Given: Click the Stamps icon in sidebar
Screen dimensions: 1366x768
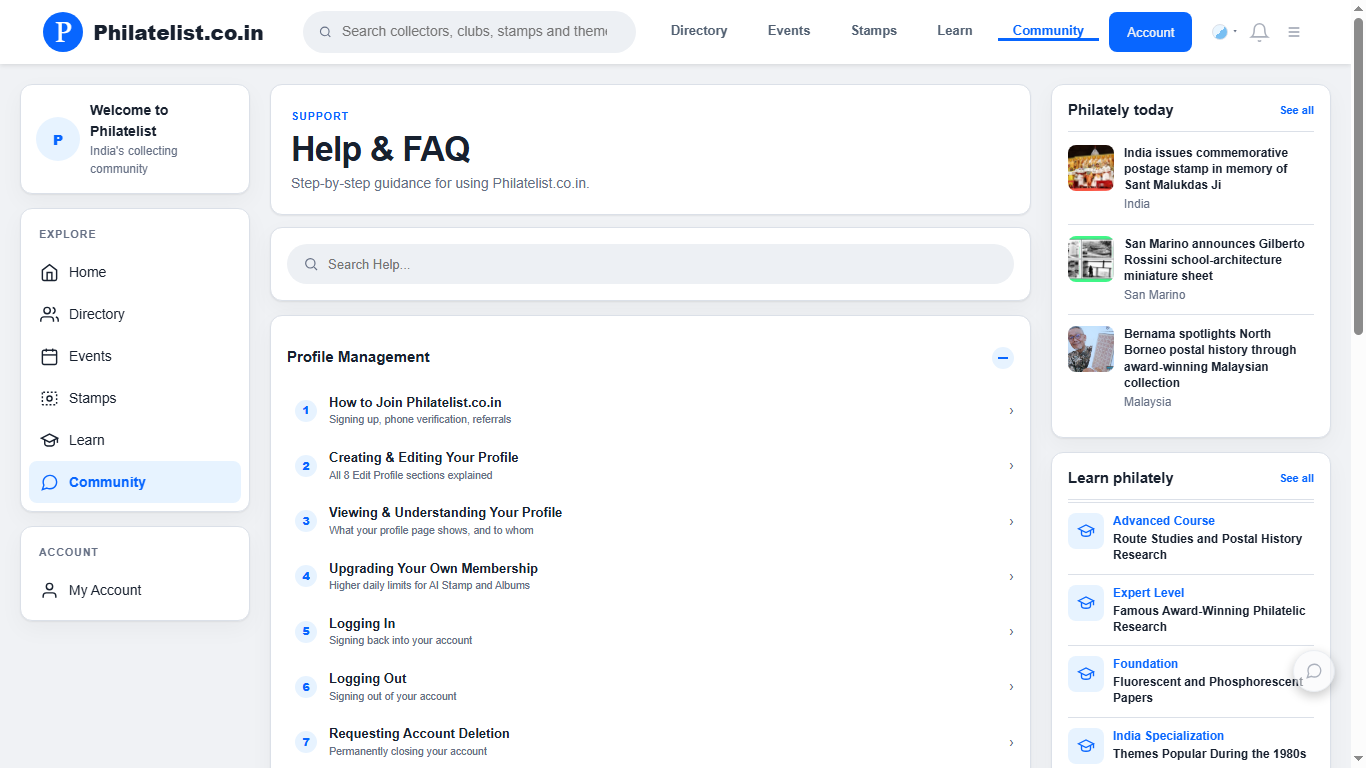Looking at the screenshot, I should (x=49, y=398).
